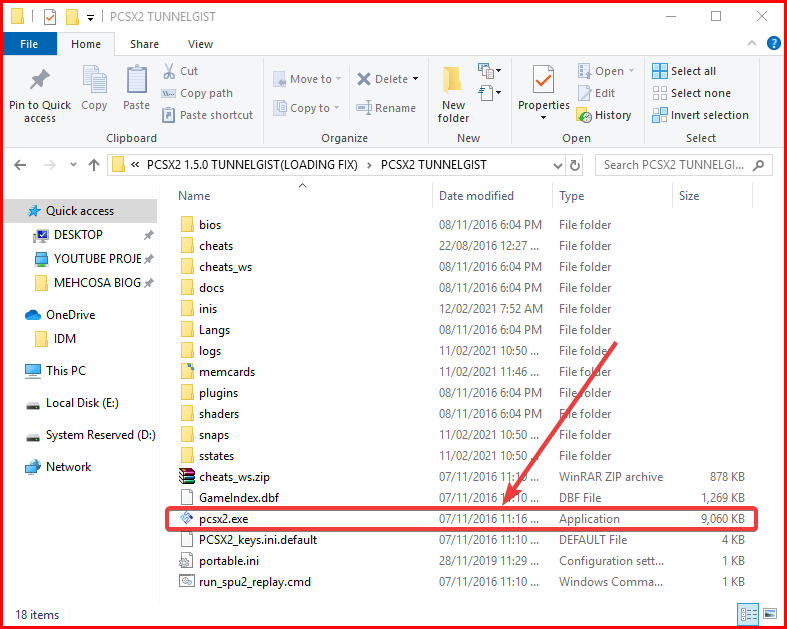
Task: Open the File menu
Action: [x=29, y=44]
